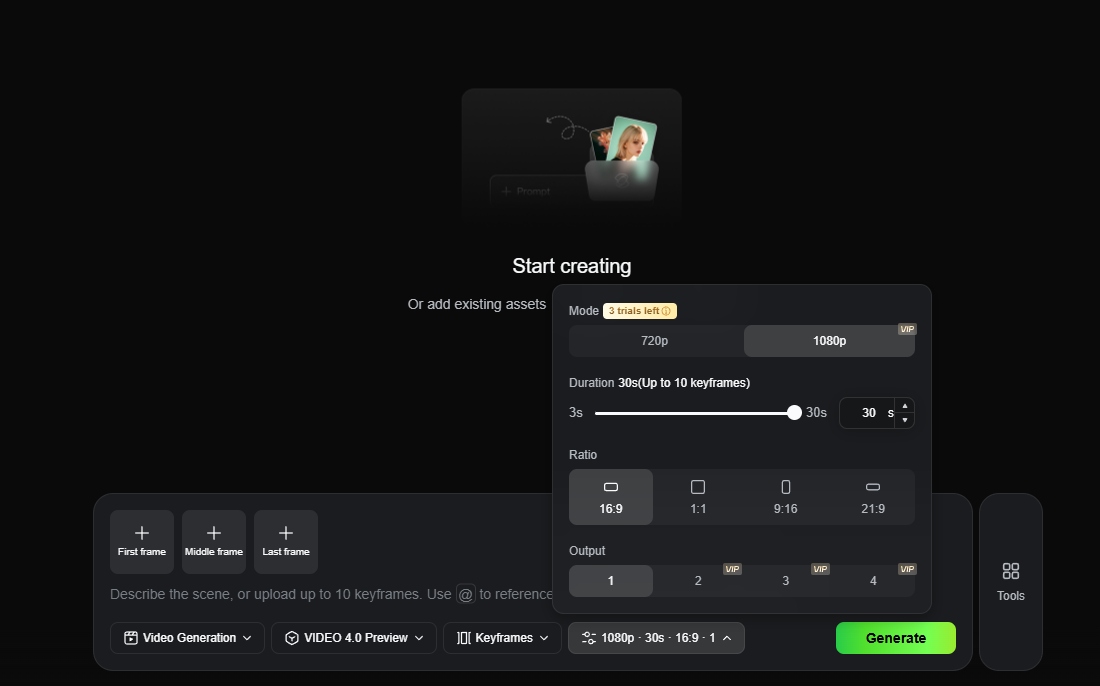Viewport: 1100px width, 686px height.
Task: Choose the 9:16 portrait ratio
Action: click(x=786, y=497)
